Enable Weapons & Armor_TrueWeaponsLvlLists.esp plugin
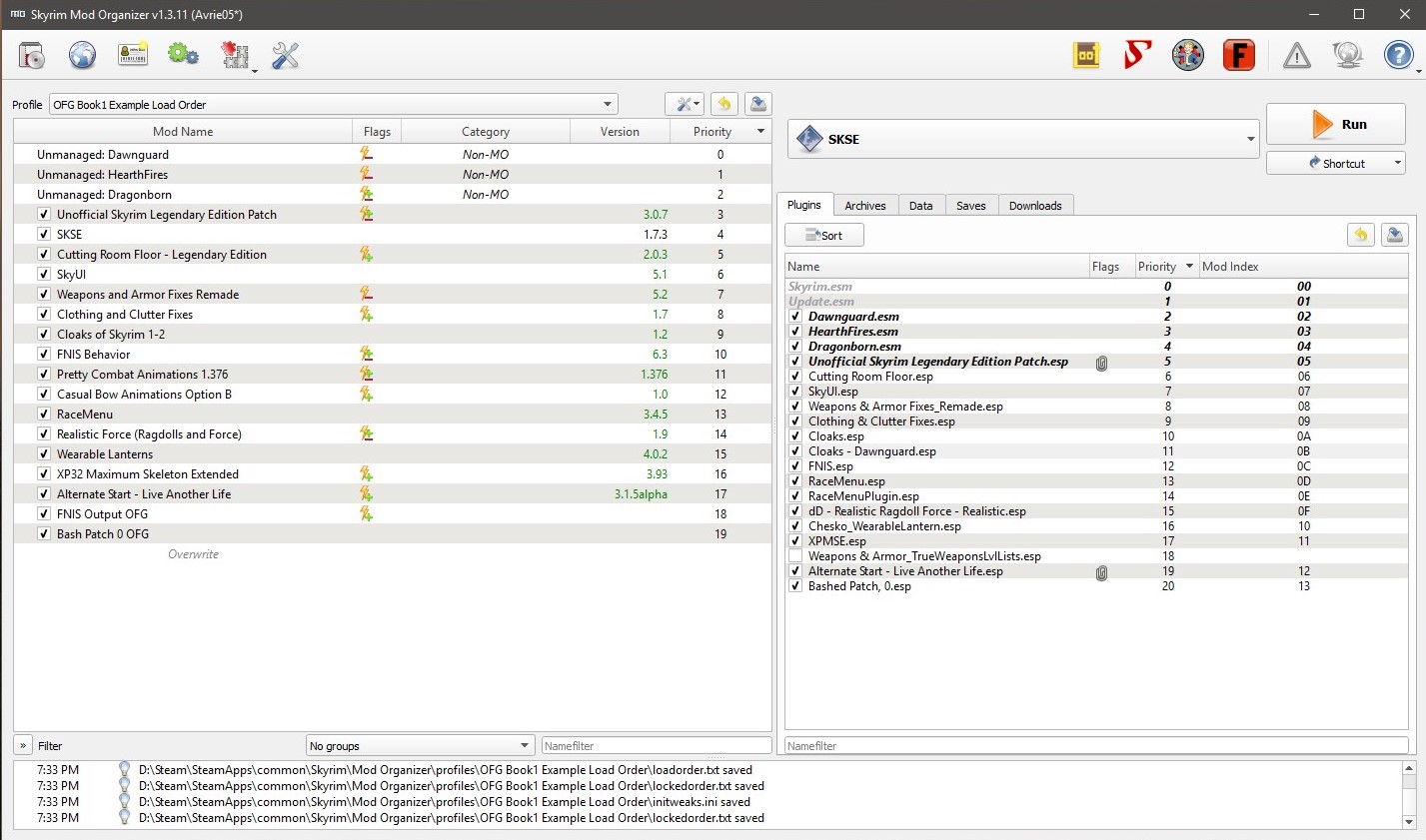1426x840 pixels. click(x=795, y=556)
